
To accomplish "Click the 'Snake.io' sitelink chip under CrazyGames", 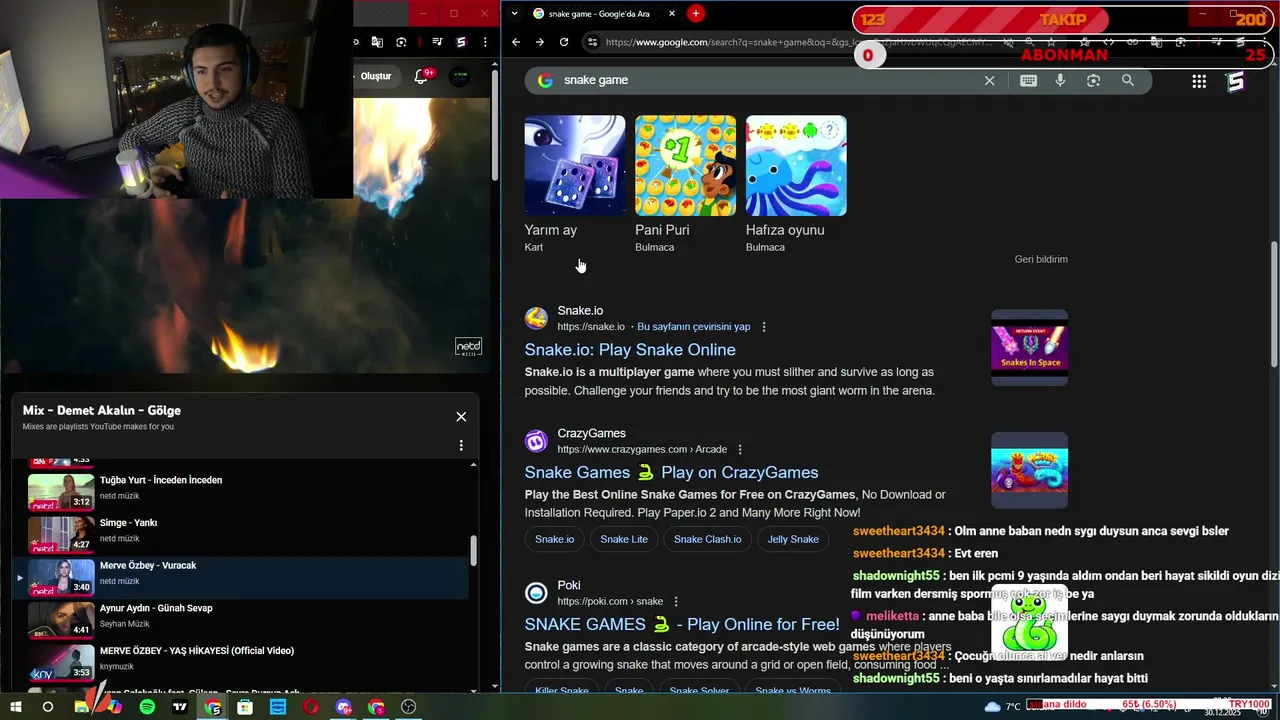I will 555,539.
